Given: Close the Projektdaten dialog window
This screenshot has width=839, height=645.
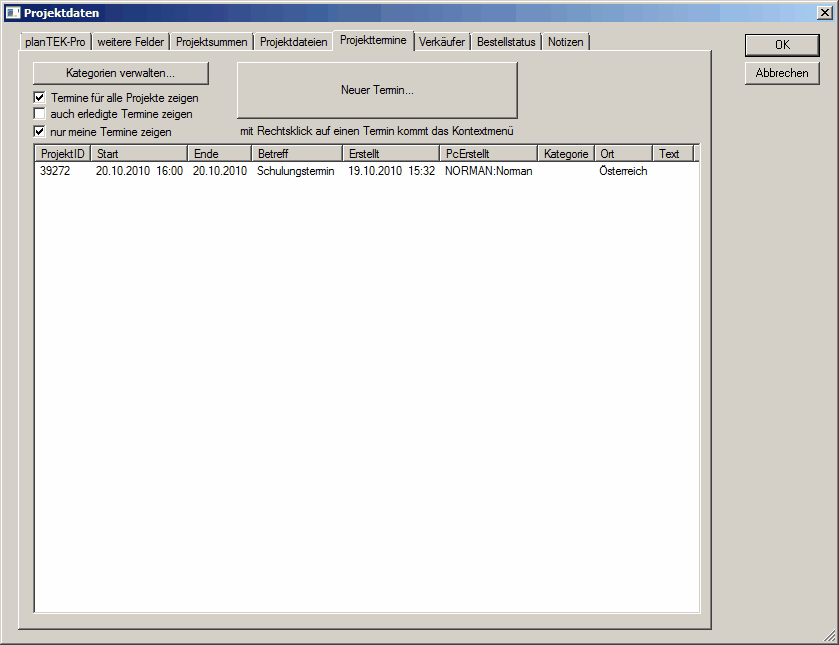Looking at the screenshot, I should coord(823,12).
